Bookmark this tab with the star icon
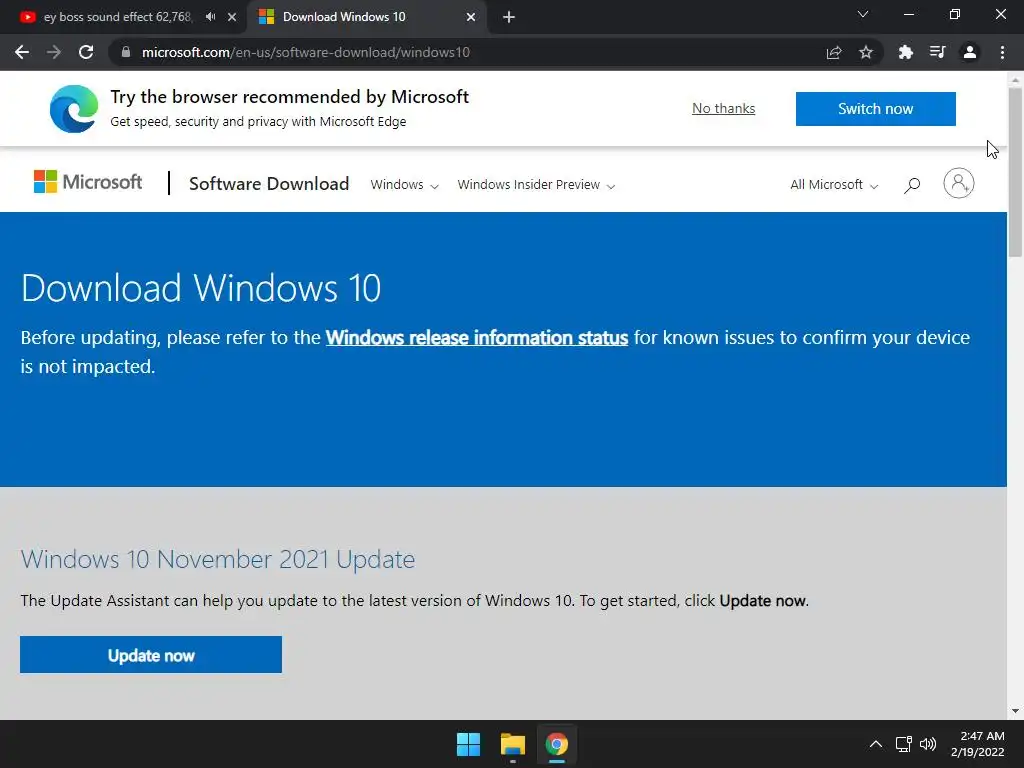 coord(866,52)
